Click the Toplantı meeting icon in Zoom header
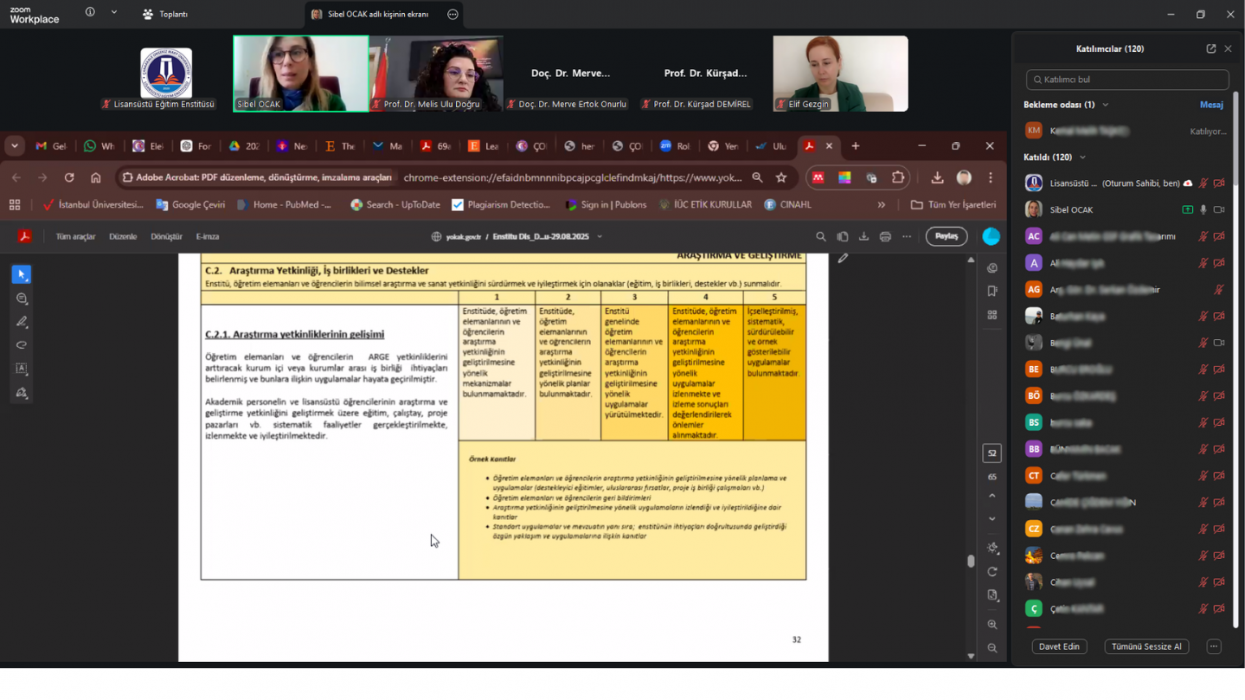Viewport: 1245px width, 700px height. pos(149,15)
